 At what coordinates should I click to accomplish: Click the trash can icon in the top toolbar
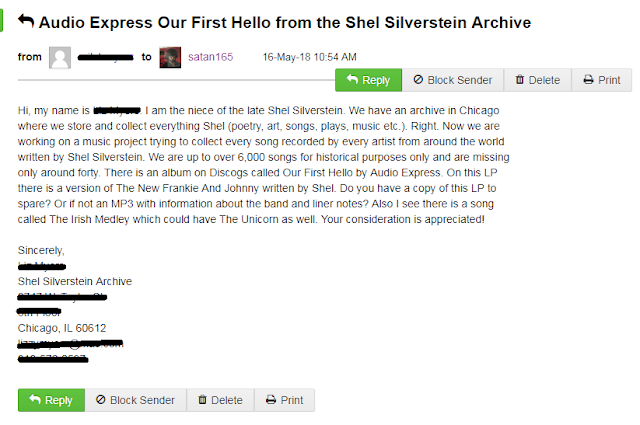pos(520,80)
